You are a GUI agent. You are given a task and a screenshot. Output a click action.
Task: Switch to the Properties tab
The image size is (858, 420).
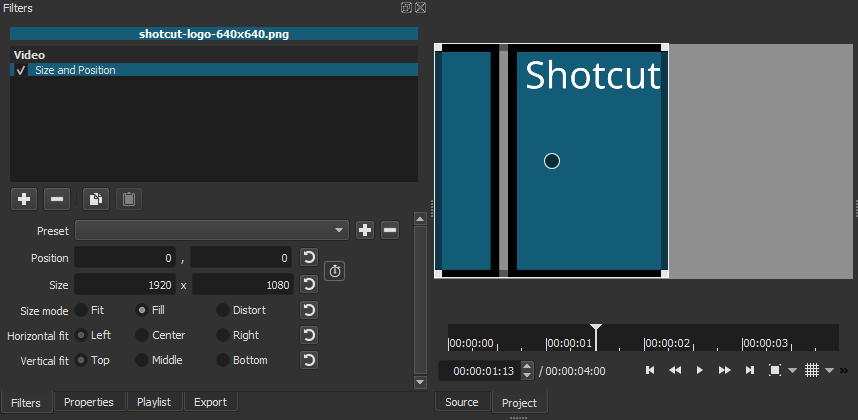(89, 402)
